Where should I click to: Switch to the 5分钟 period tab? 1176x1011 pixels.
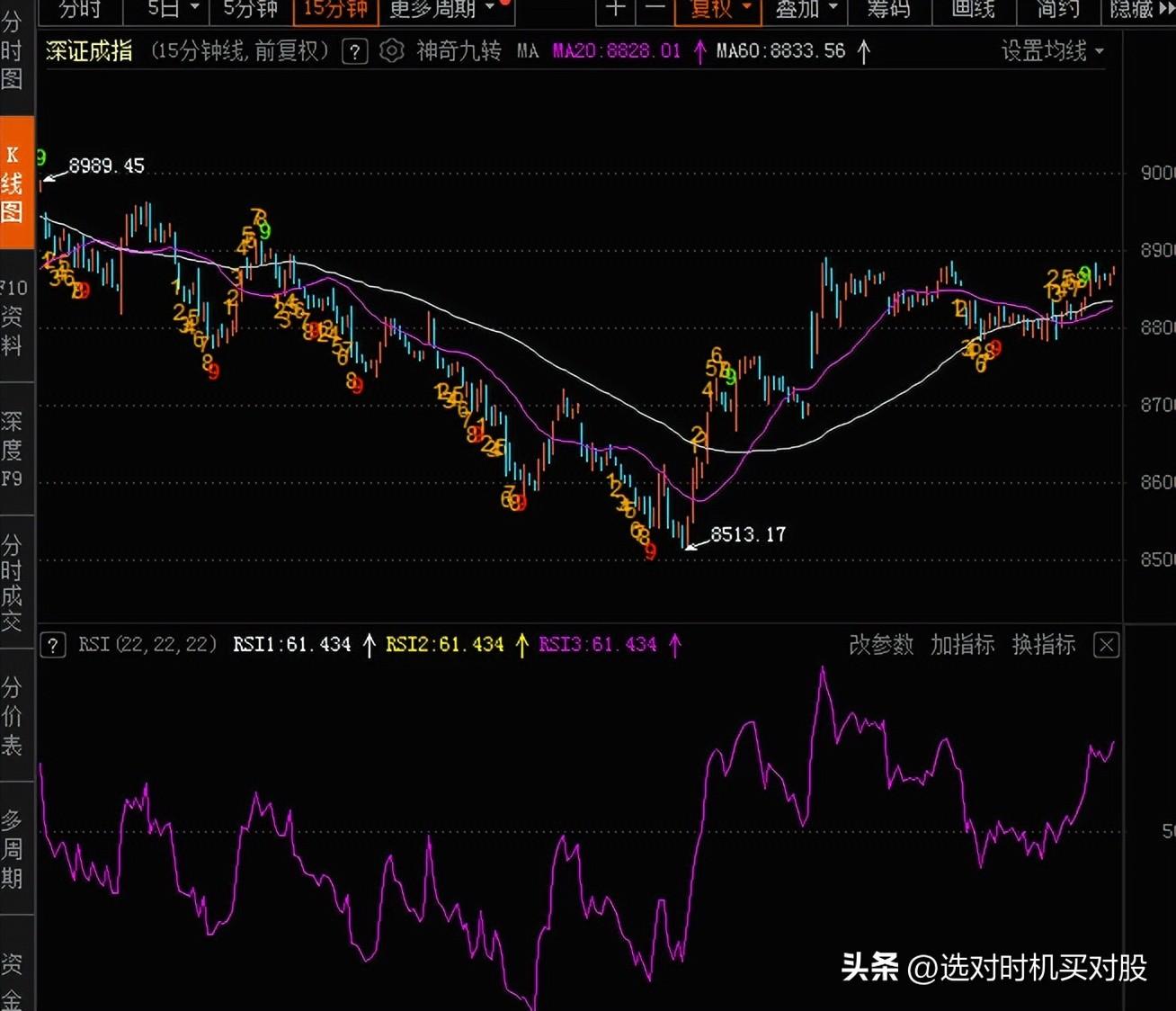coord(251,10)
